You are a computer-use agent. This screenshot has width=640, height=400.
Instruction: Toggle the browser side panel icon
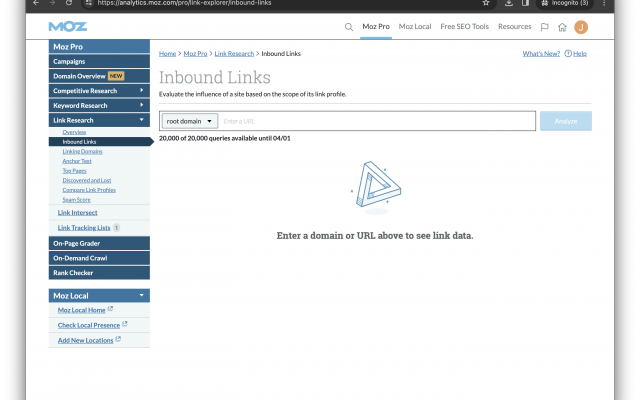tap(525, 3)
